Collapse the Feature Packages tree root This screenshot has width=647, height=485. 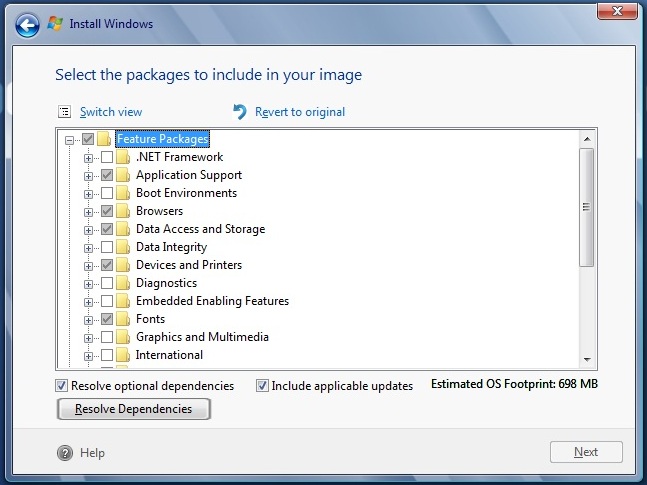pos(69,140)
